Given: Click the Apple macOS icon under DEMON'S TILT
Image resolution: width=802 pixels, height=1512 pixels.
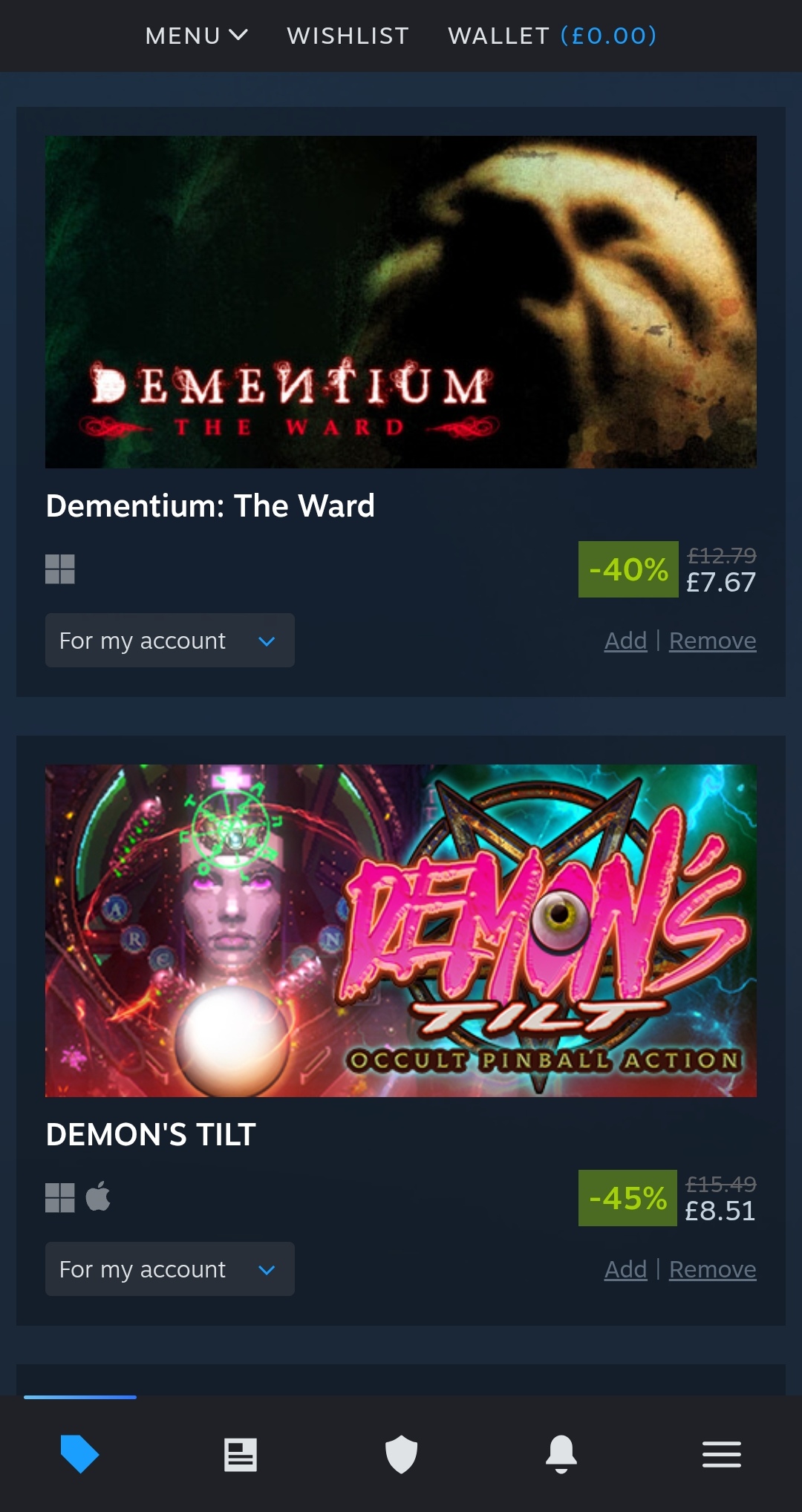Looking at the screenshot, I should (x=98, y=1197).
